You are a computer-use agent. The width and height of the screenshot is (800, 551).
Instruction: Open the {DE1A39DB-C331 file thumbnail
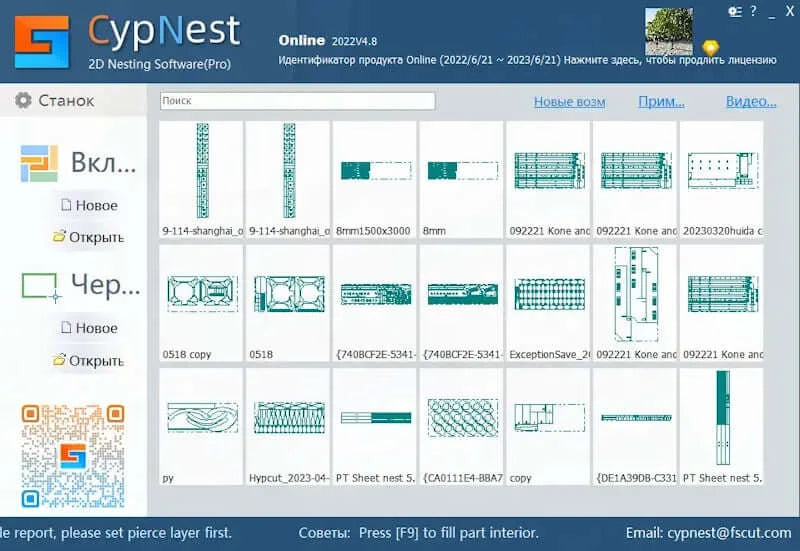tap(635, 427)
